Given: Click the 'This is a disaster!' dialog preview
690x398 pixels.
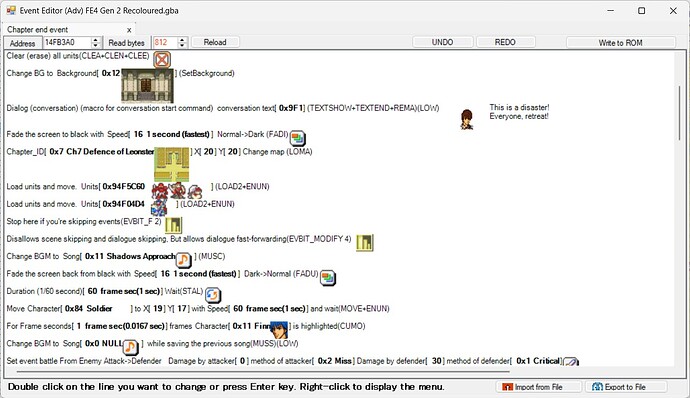Looking at the screenshot, I should [519, 112].
